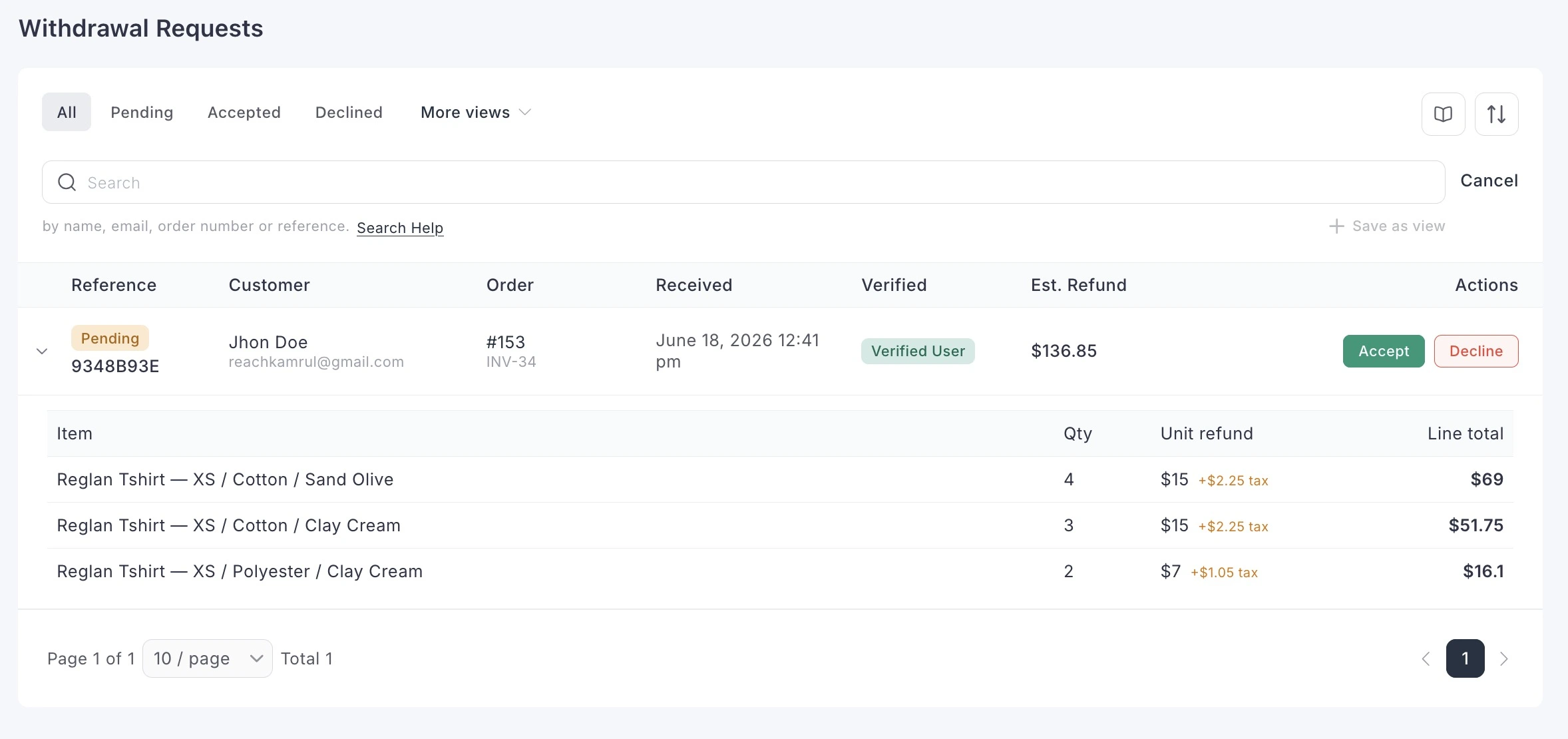Image resolution: width=1568 pixels, height=739 pixels.
Task: Click line total $16.1
Action: [x=1483, y=571]
